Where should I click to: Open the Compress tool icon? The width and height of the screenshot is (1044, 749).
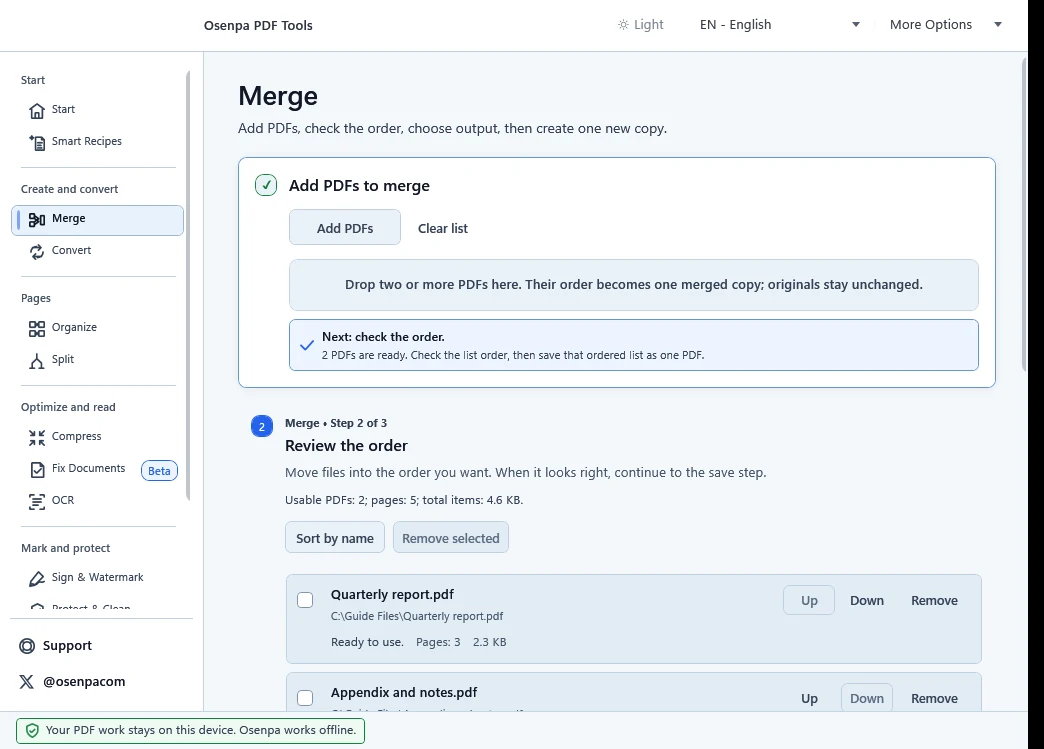(37, 437)
